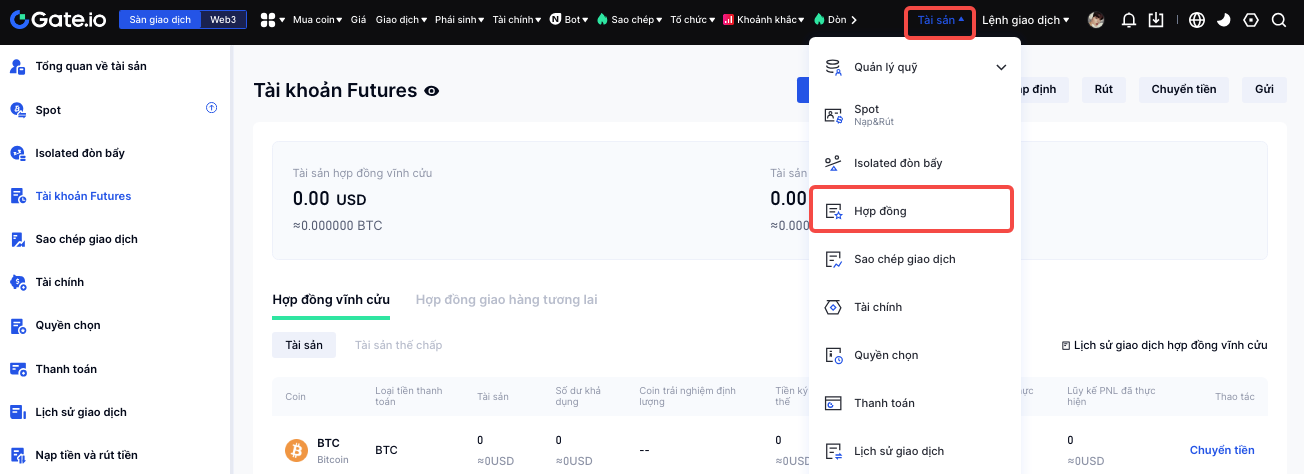Switch to Hợp đồng giao hàng tương lai tab
The image size is (1304, 474).
(x=506, y=299)
